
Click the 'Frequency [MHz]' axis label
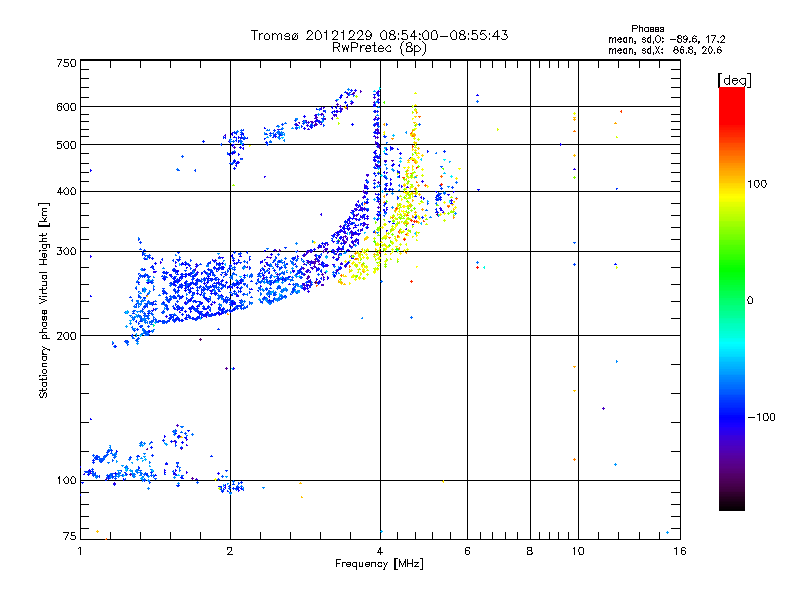point(379,564)
